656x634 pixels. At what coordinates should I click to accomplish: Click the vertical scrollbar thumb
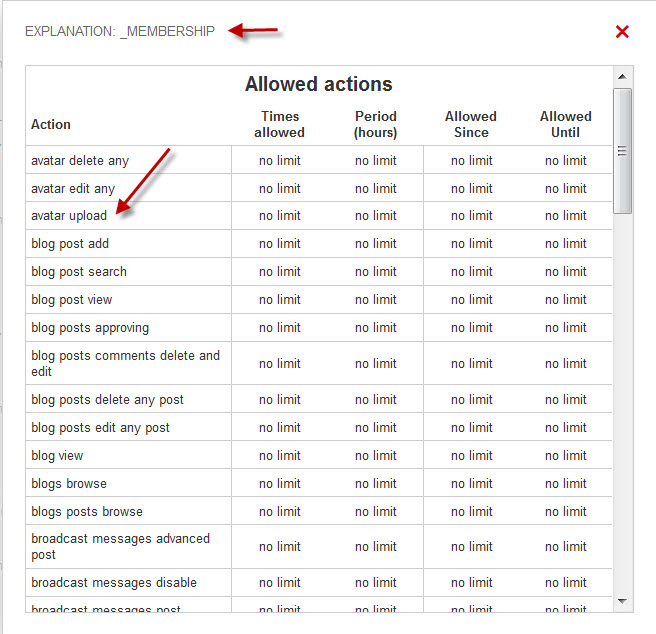pos(622,150)
